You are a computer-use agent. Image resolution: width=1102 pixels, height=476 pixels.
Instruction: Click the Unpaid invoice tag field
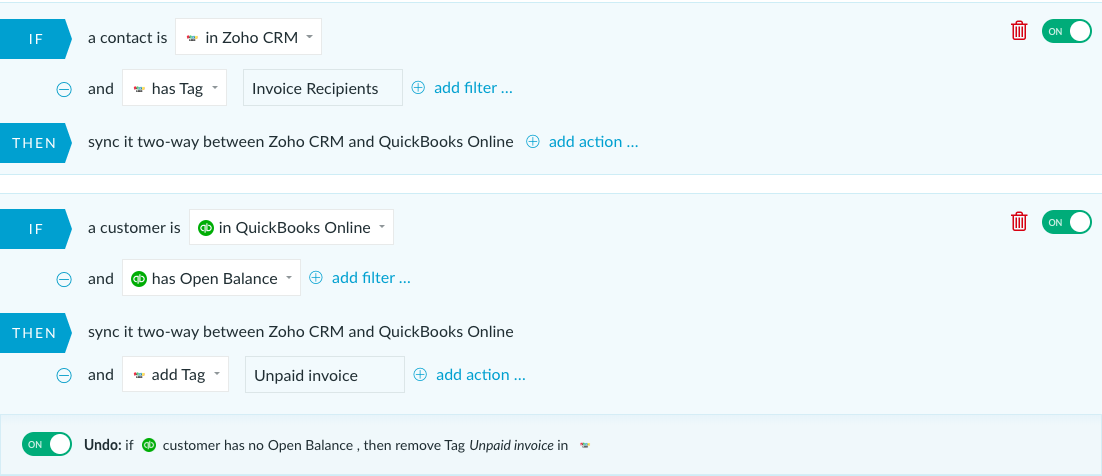[x=325, y=375]
